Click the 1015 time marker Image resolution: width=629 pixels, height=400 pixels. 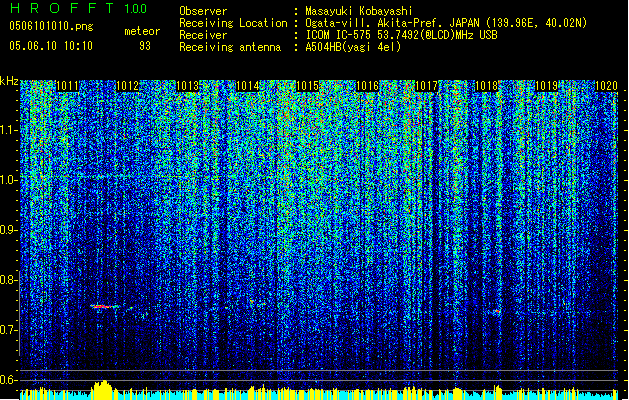[307, 86]
